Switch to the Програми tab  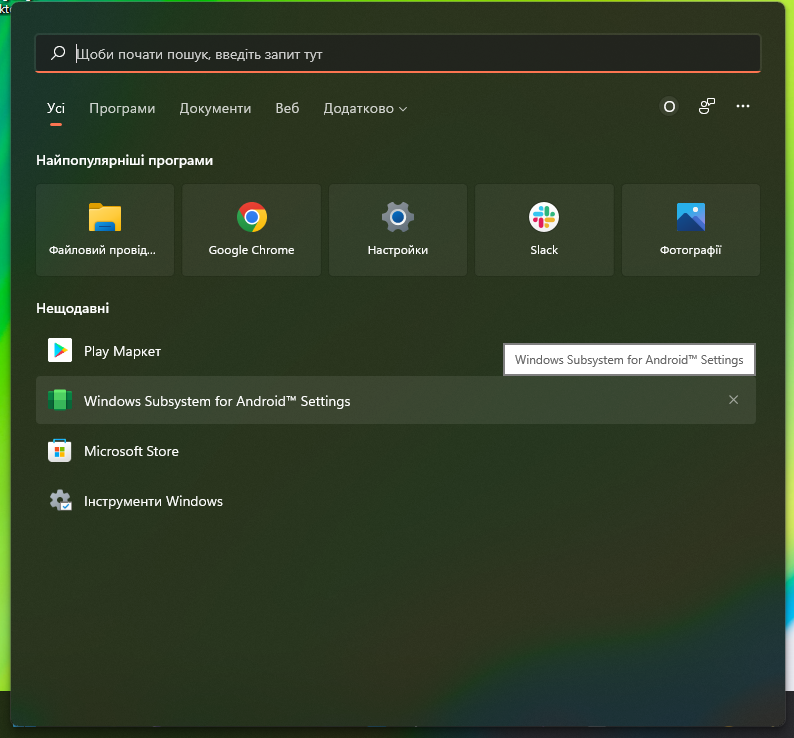pos(122,108)
